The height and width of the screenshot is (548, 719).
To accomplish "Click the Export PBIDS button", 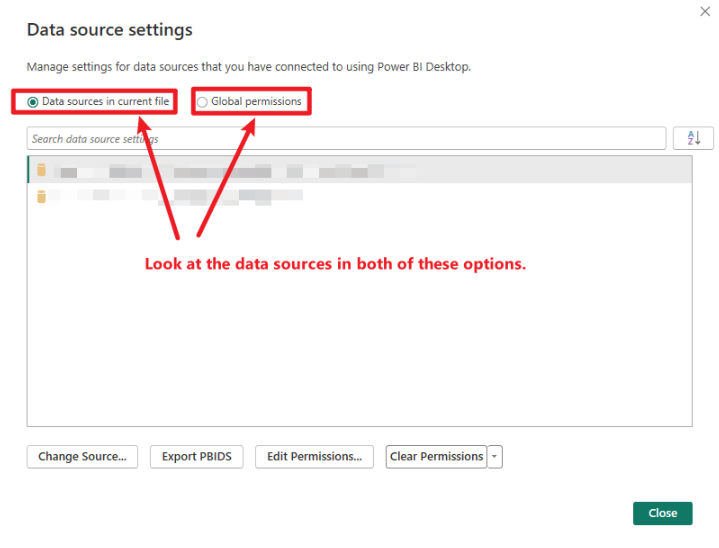I will 197,457.
